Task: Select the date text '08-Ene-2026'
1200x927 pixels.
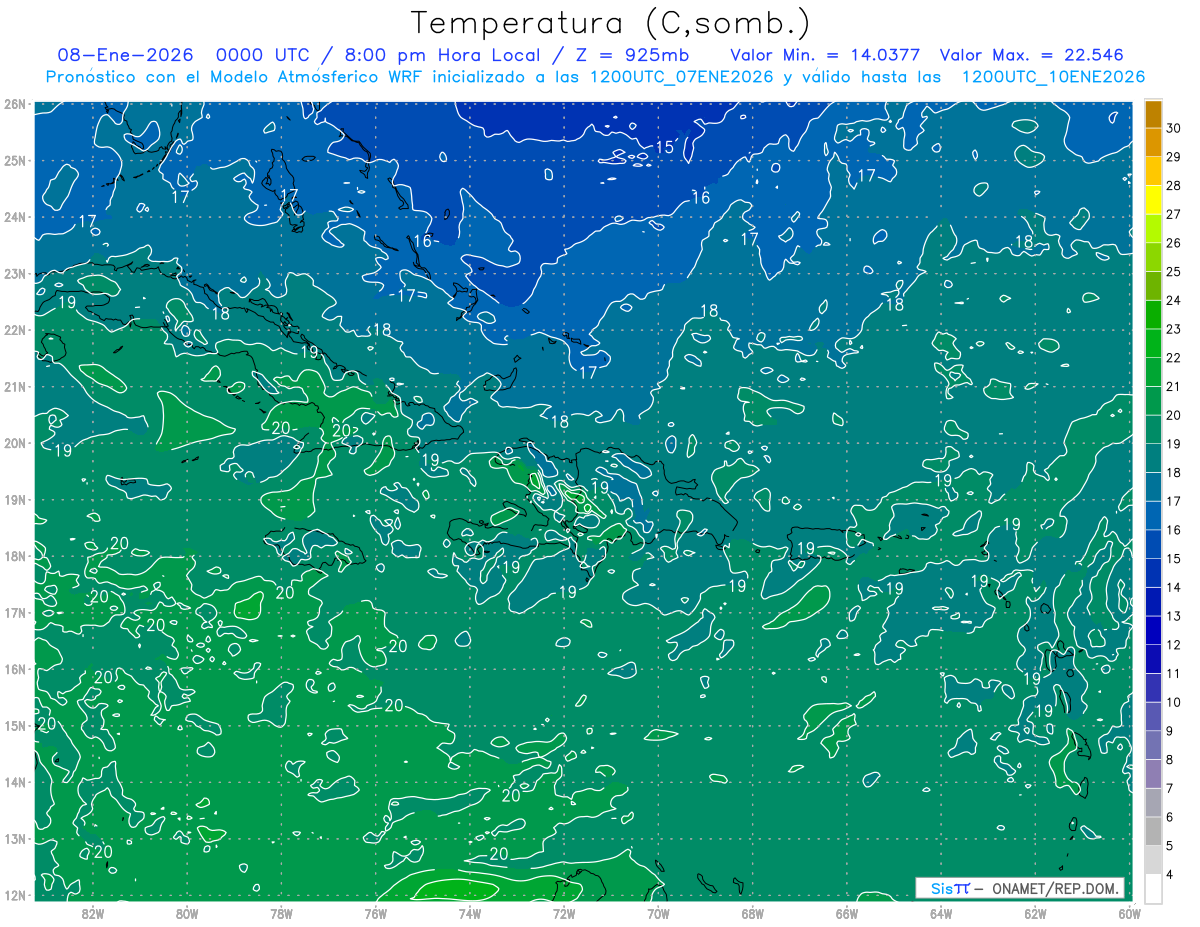Action: 124,55
